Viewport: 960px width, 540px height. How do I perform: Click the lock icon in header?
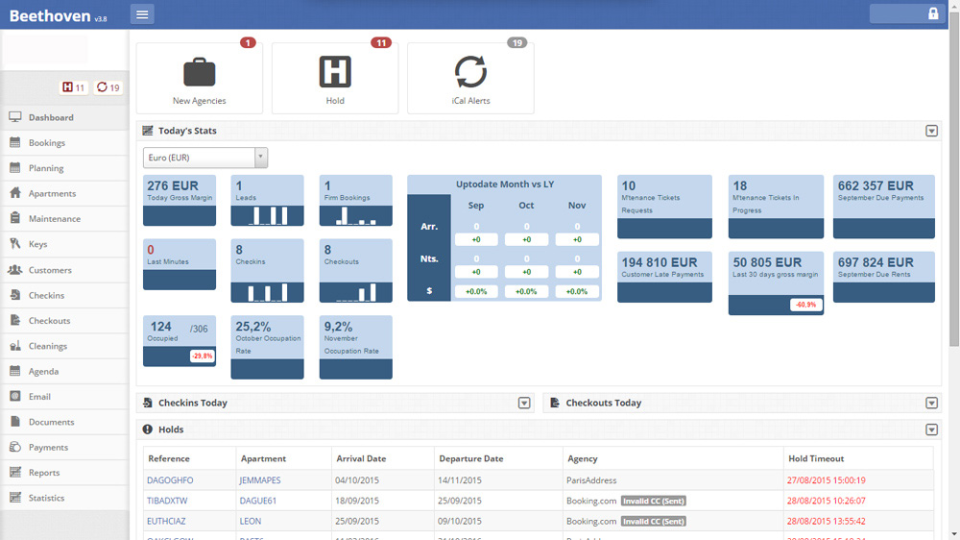(932, 13)
